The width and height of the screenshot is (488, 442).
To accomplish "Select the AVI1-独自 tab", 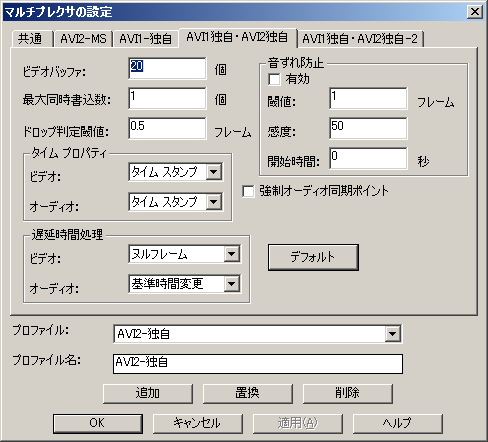I will point(146,39).
